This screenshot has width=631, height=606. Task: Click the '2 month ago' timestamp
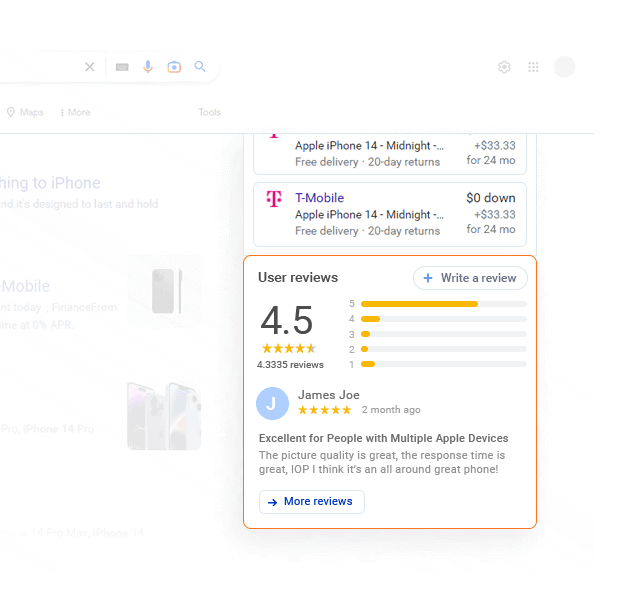click(391, 410)
